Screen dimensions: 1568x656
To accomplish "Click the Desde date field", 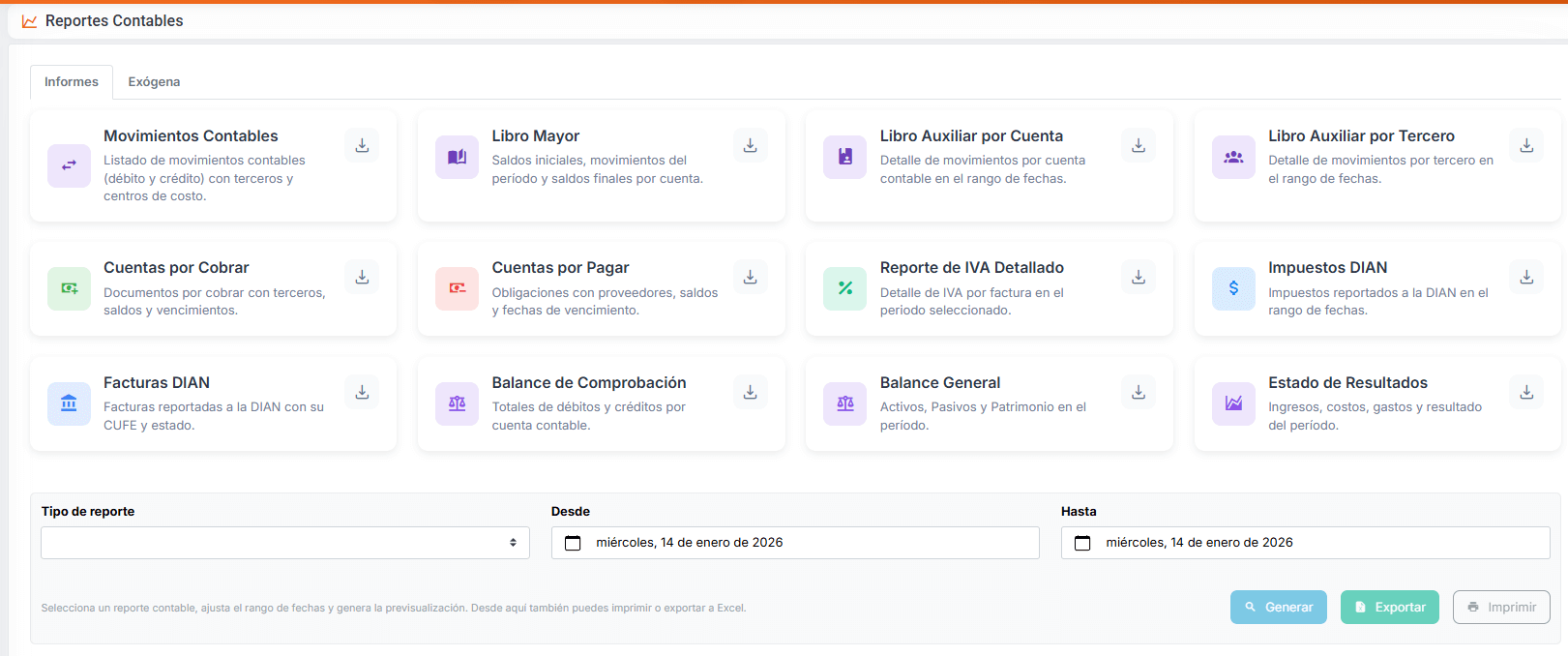I will (x=795, y=543).
